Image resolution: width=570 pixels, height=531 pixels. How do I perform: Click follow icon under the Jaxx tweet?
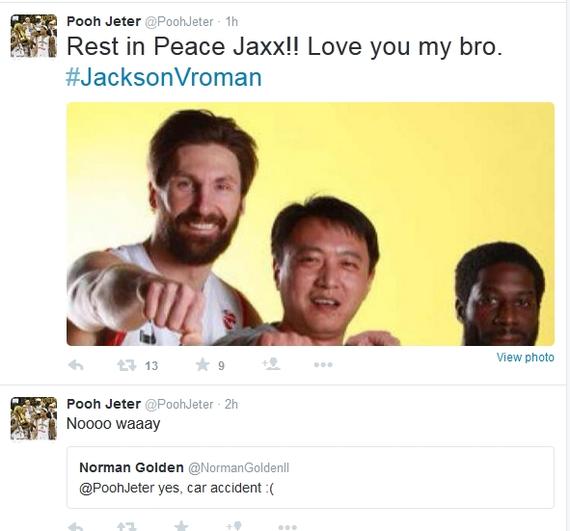click(x=271, y=364)
